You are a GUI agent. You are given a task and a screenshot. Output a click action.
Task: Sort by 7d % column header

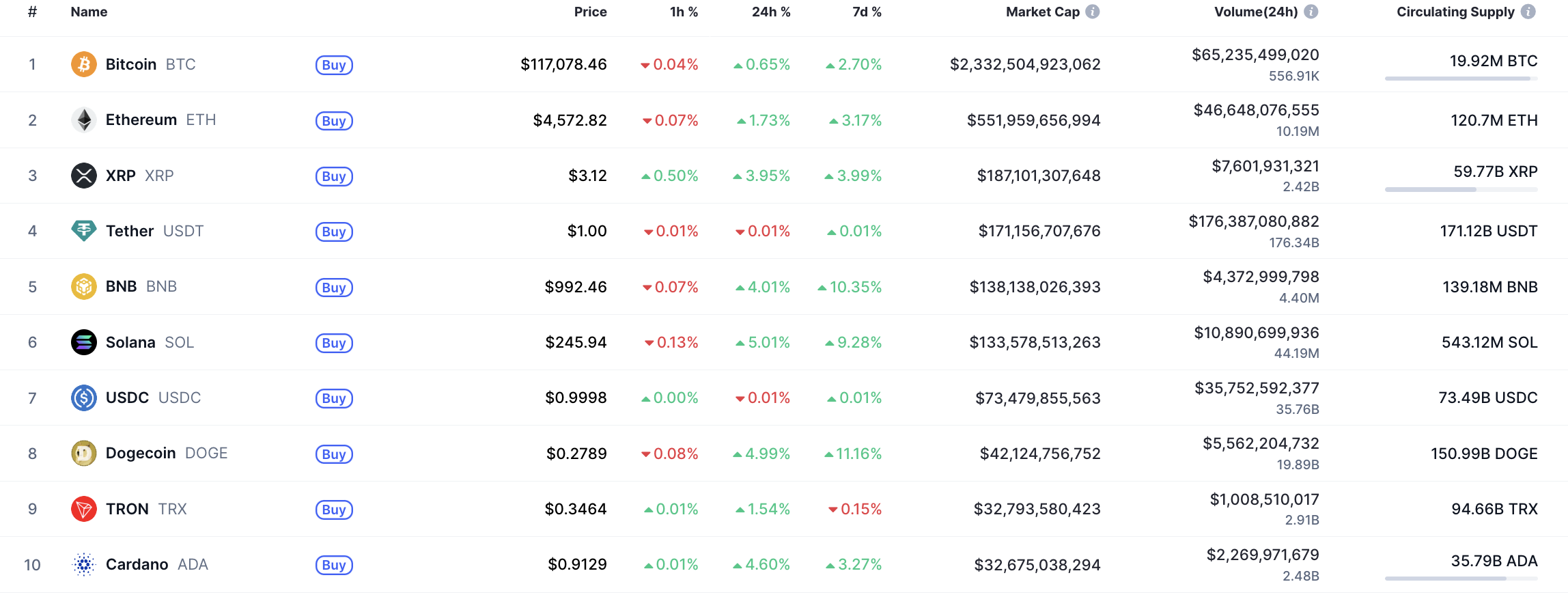866,12
